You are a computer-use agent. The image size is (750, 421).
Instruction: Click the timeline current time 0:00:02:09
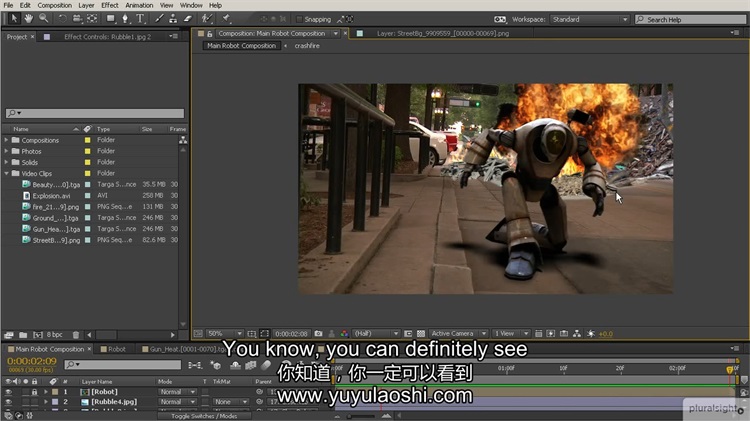32,361
